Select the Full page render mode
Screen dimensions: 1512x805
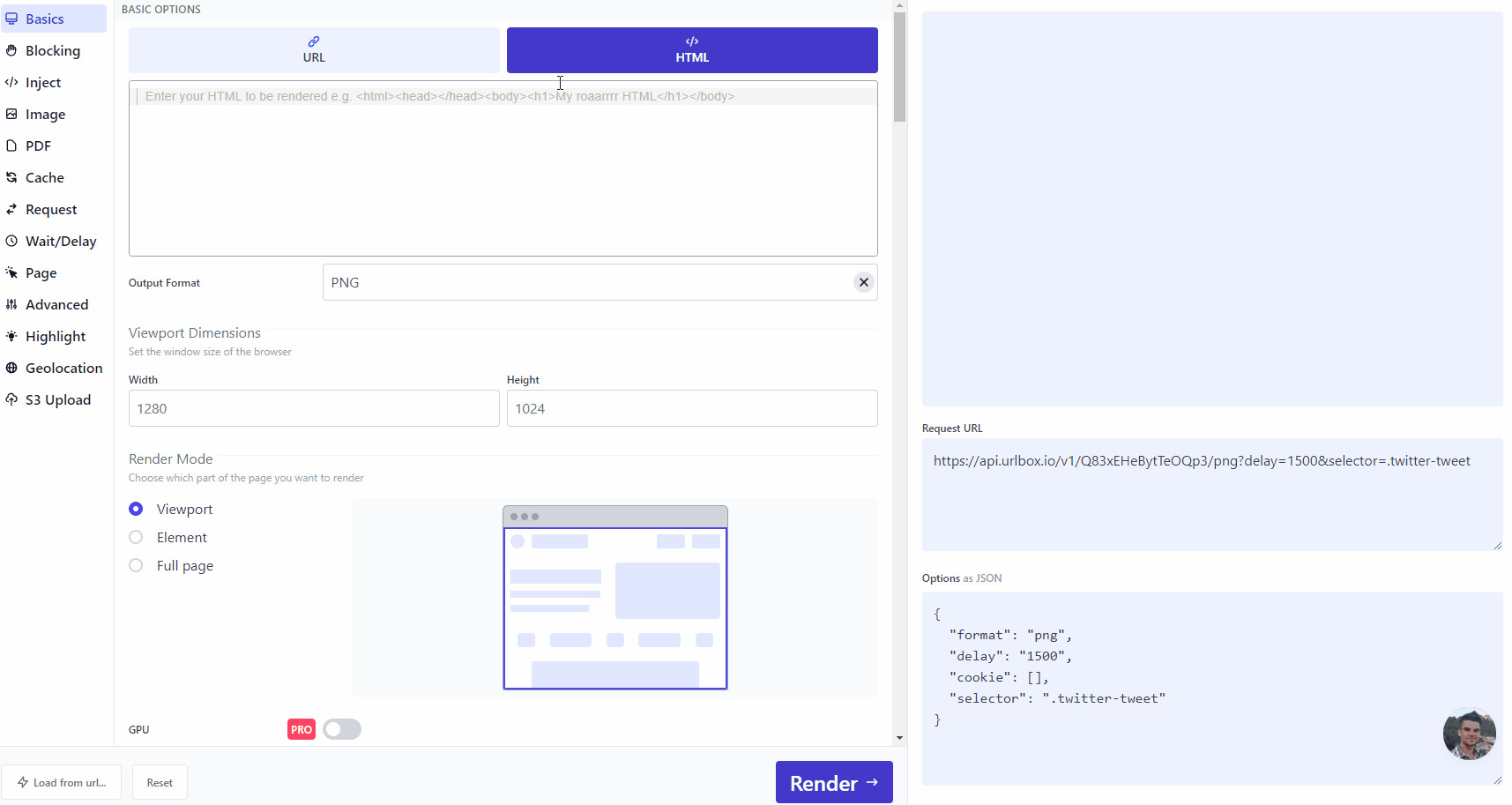(136, 565)
